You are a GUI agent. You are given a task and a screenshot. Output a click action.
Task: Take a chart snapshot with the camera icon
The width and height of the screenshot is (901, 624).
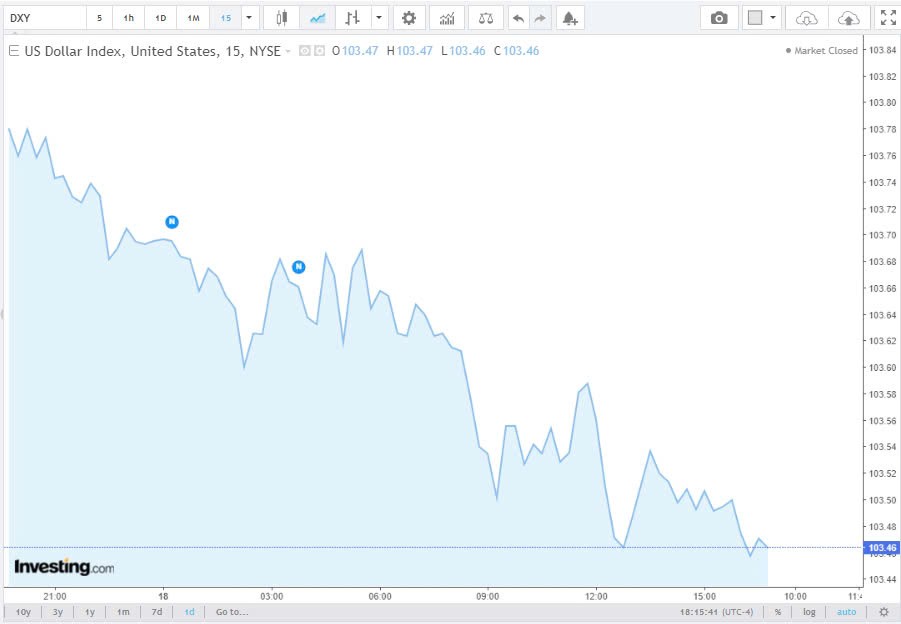click(x=719, y=17)
